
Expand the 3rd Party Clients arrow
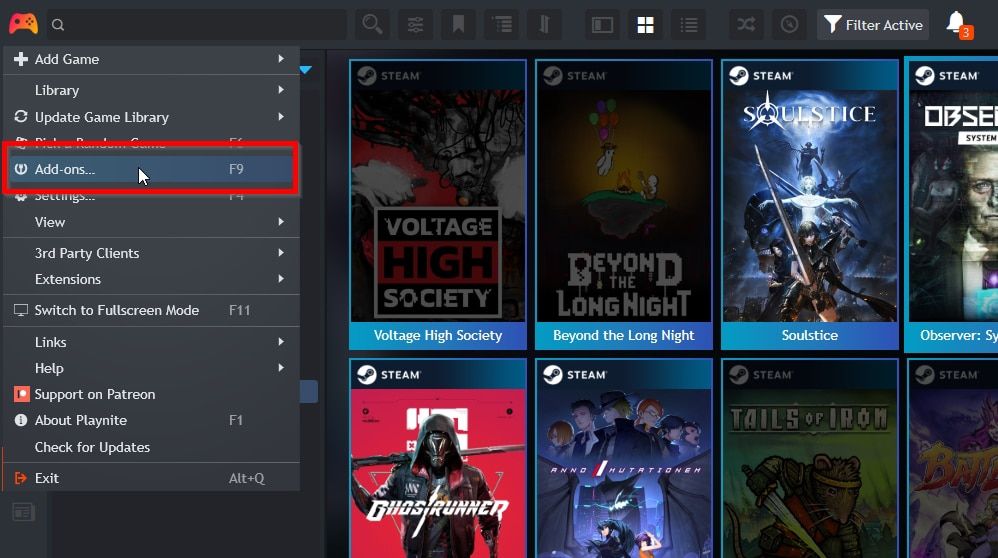point(281,253)
